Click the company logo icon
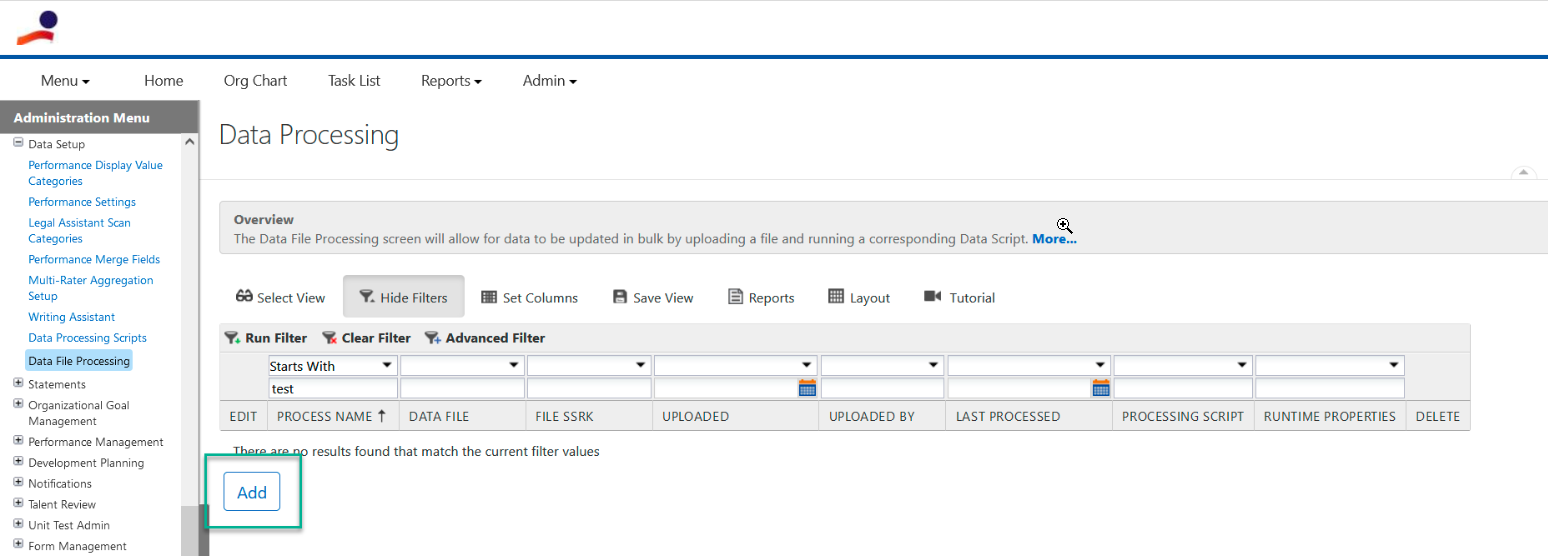 [x=37, y=28]
